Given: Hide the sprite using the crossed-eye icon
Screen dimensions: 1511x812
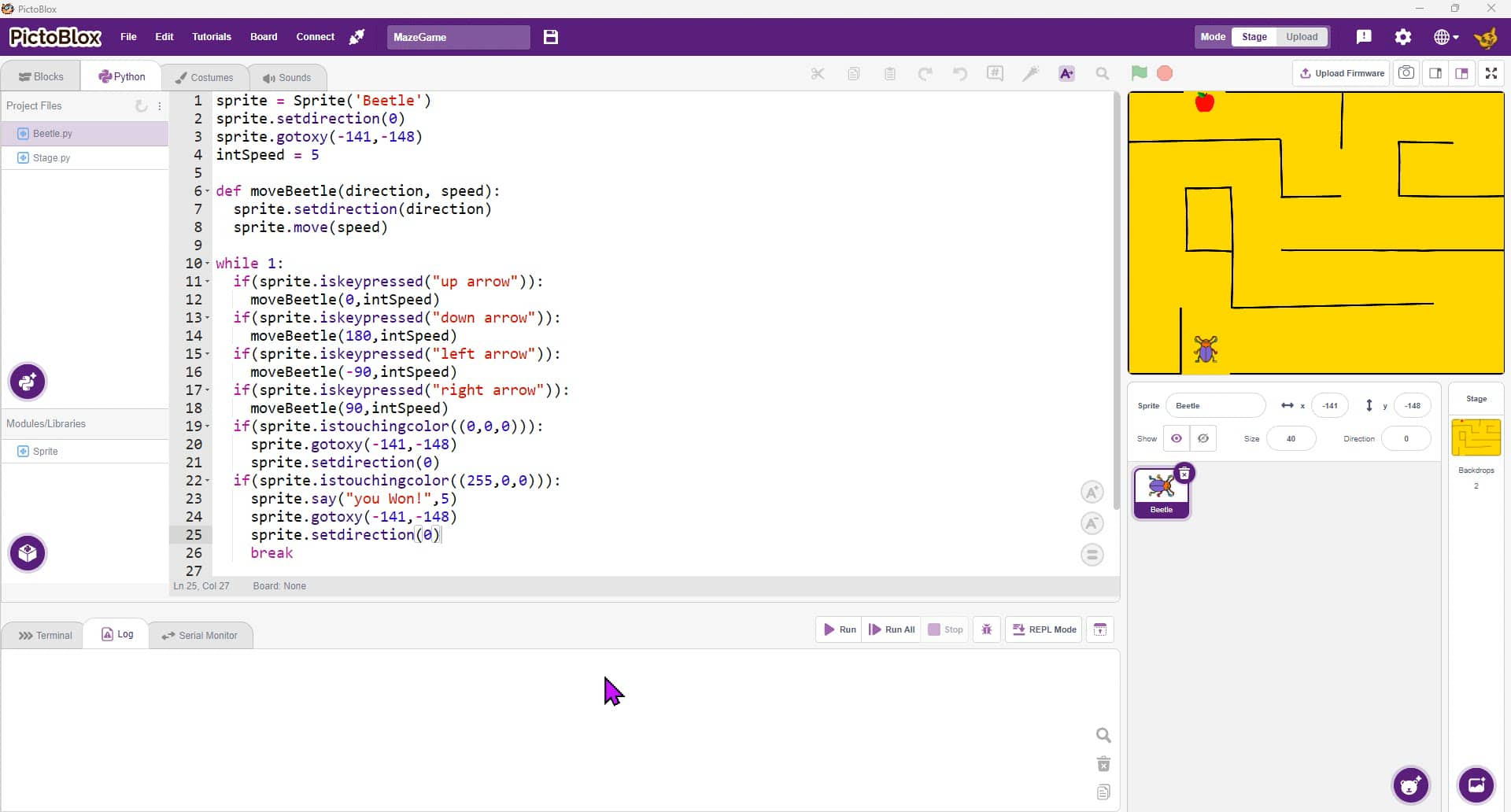Looking at the screenshot, I should point(1203,438).
